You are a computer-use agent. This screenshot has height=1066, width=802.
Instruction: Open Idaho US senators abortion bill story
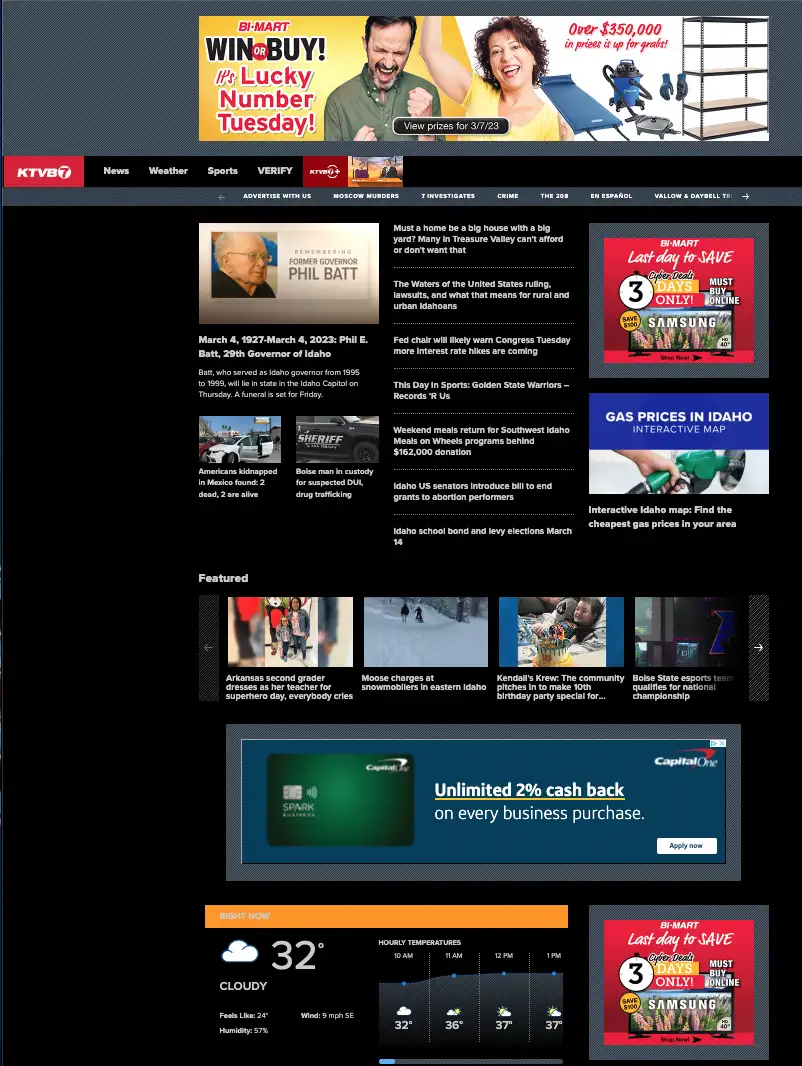(x=473, y=492)
